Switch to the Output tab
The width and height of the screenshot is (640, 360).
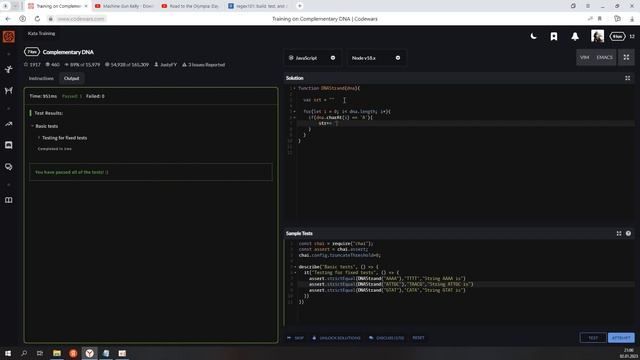[71, 78]
